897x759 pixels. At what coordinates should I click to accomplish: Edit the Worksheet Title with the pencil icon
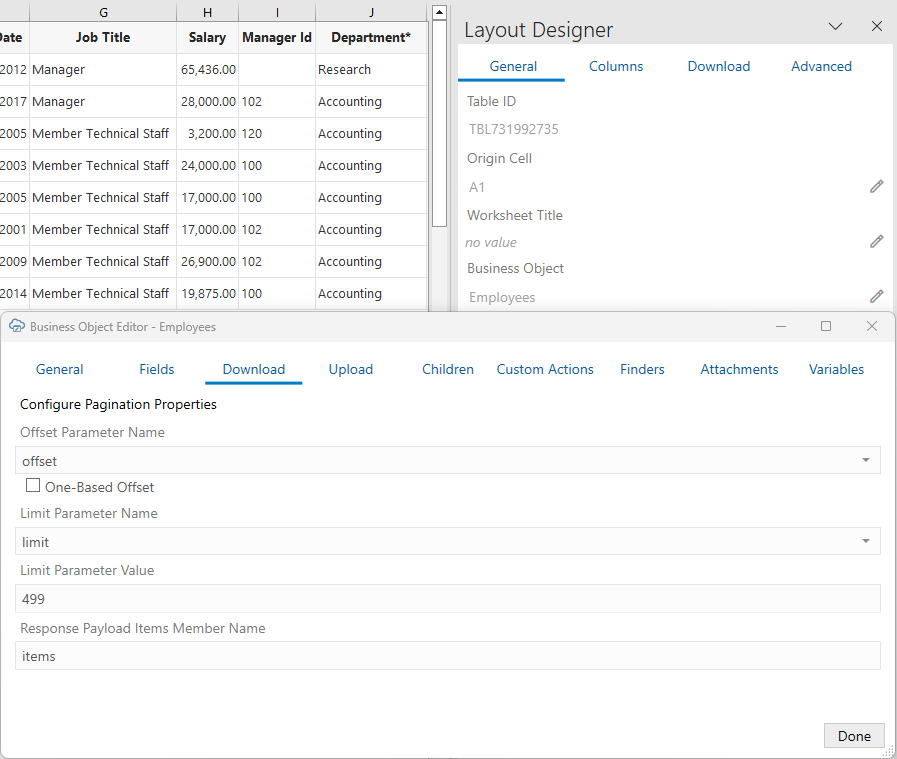[876, 240]
